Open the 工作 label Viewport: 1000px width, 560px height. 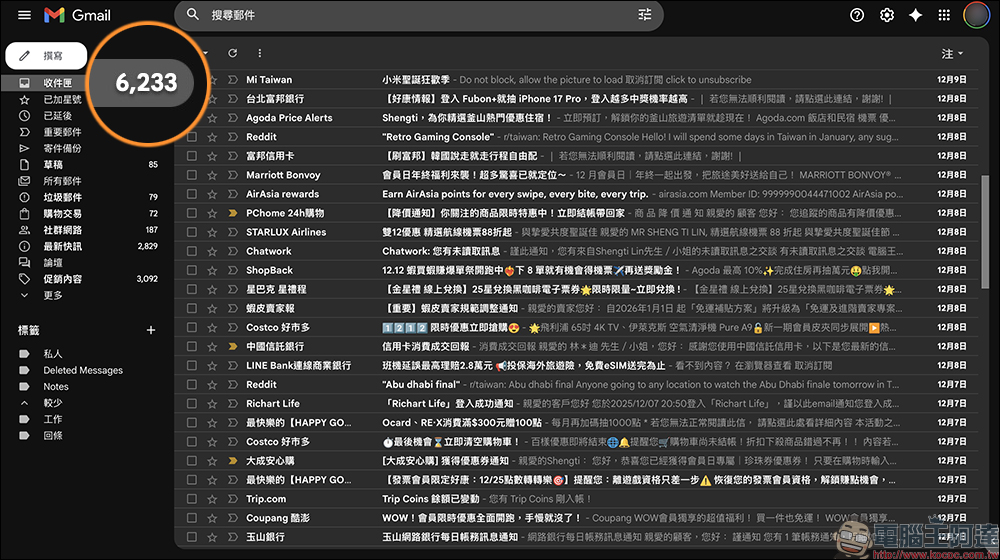click(x=52, y=419)
